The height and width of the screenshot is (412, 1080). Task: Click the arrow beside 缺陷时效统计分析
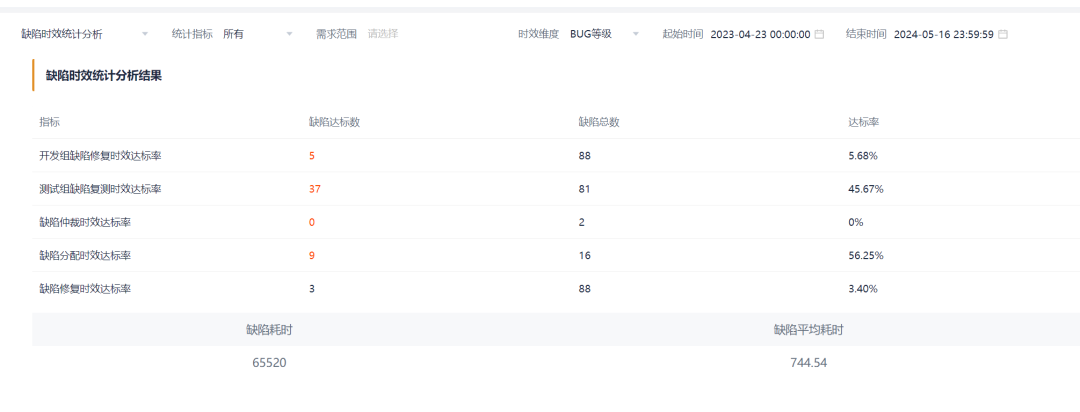tap(145, 34)
